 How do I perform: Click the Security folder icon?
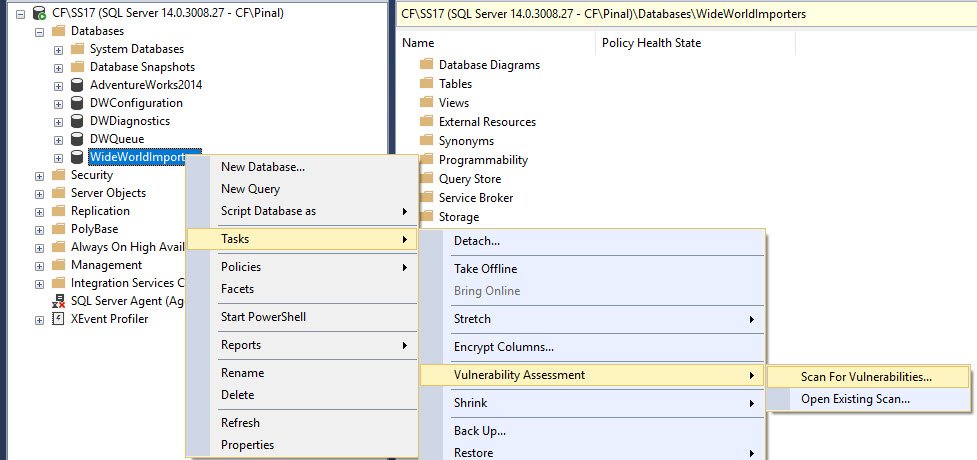pos(58,175)
